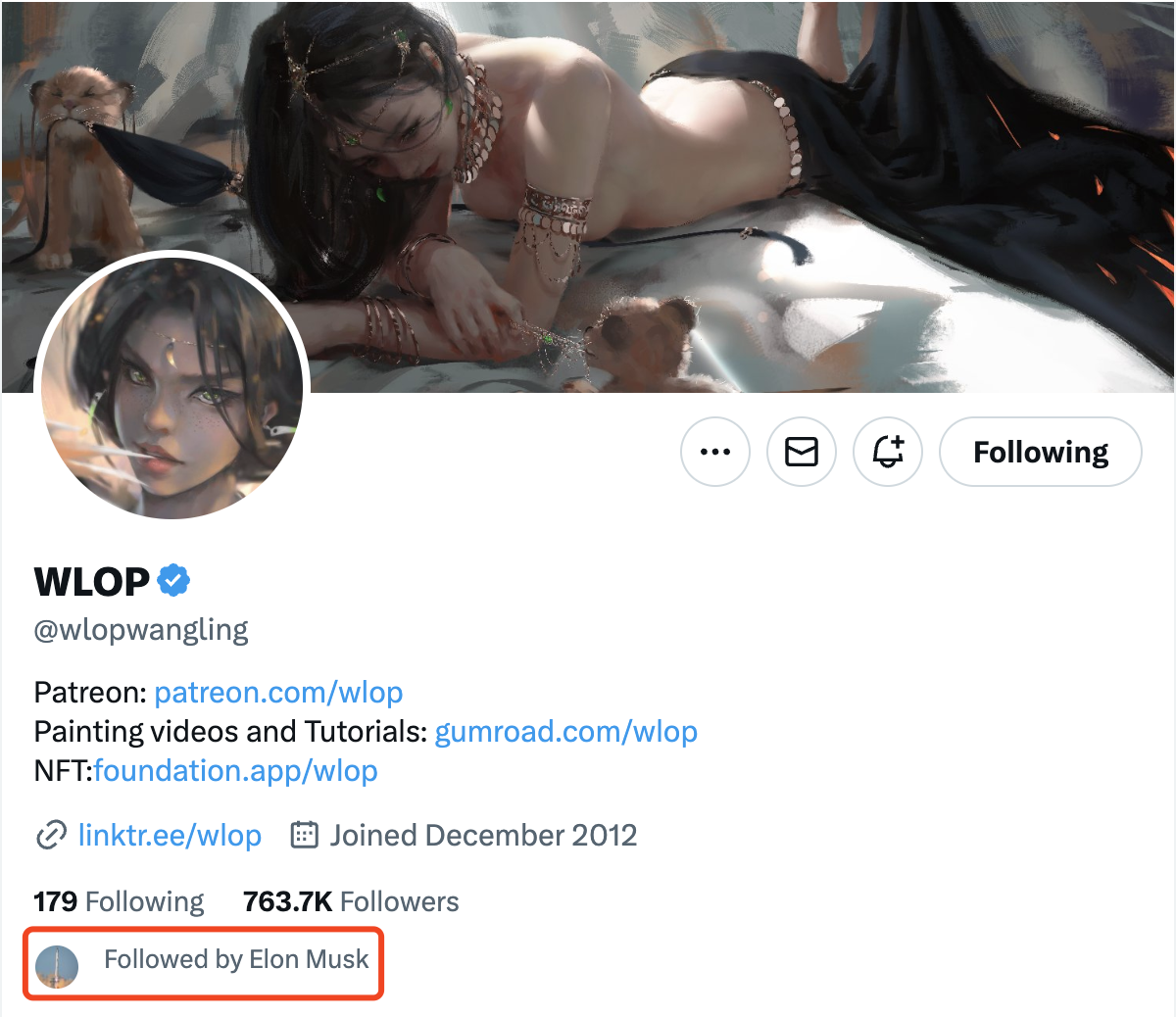This screenshot has width=1176, height=1017.
Task: Open the foundation.app/wlop NFT link
Action: 235,771
